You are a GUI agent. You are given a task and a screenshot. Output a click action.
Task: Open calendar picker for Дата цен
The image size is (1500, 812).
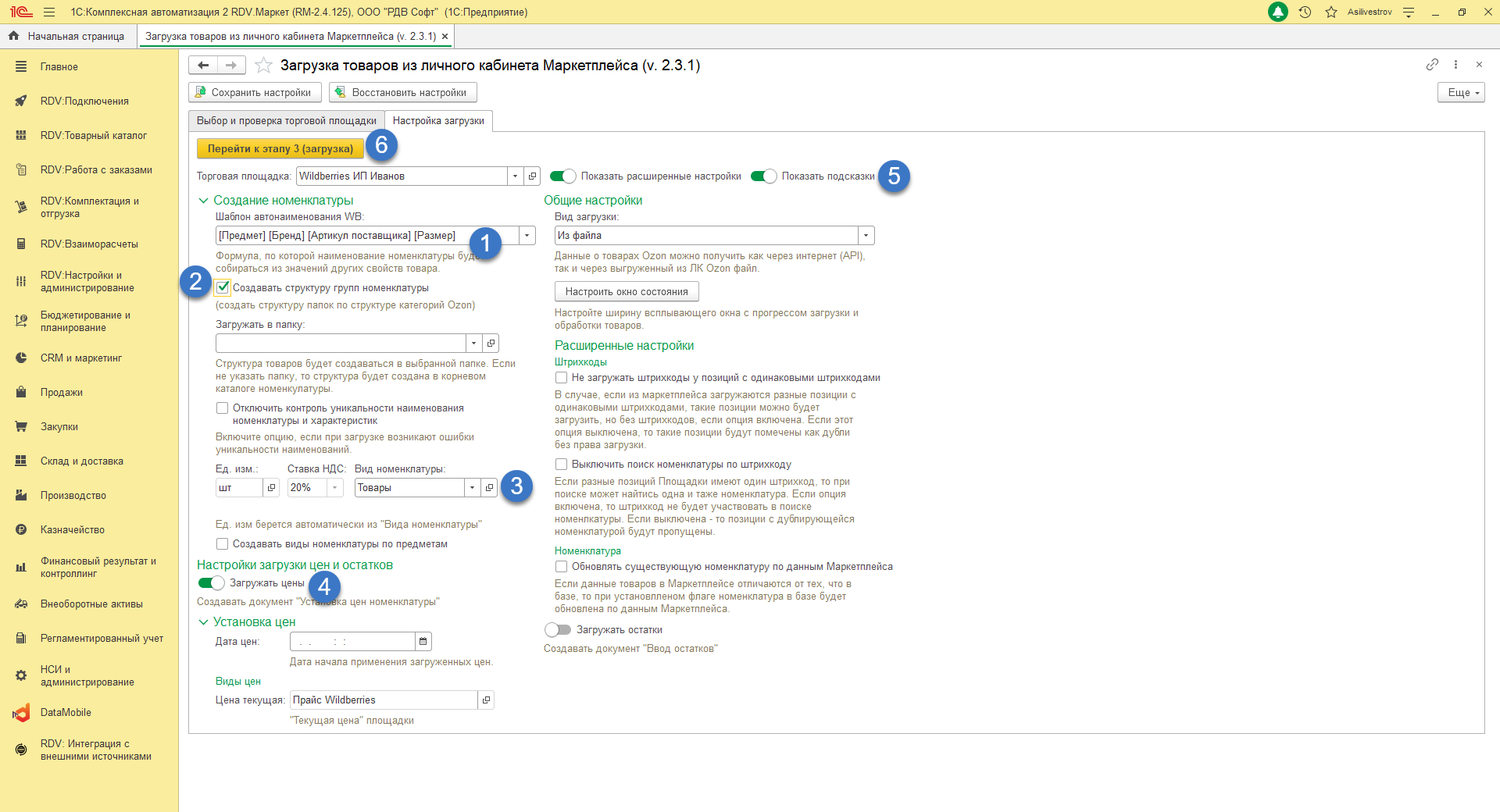point(423,642)
